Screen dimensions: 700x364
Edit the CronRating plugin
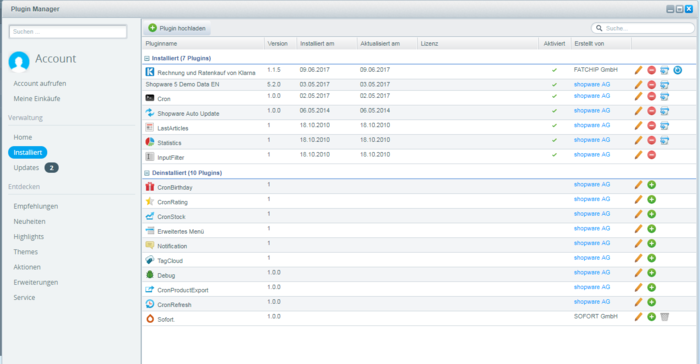[638, 200]
